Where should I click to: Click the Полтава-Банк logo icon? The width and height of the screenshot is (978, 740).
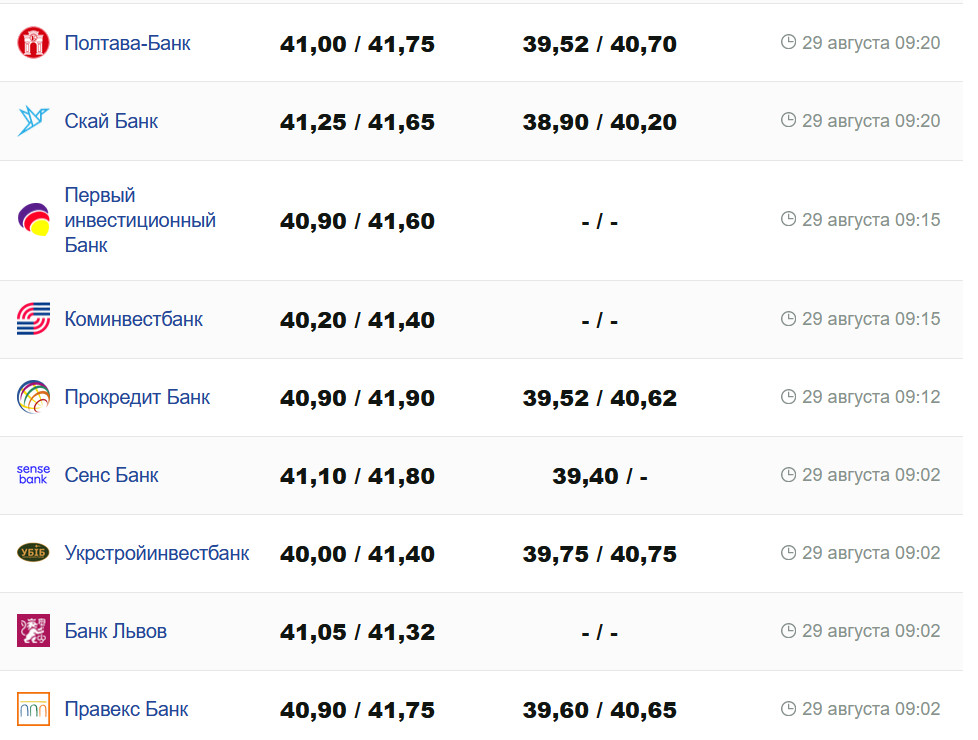click(33, 43)
